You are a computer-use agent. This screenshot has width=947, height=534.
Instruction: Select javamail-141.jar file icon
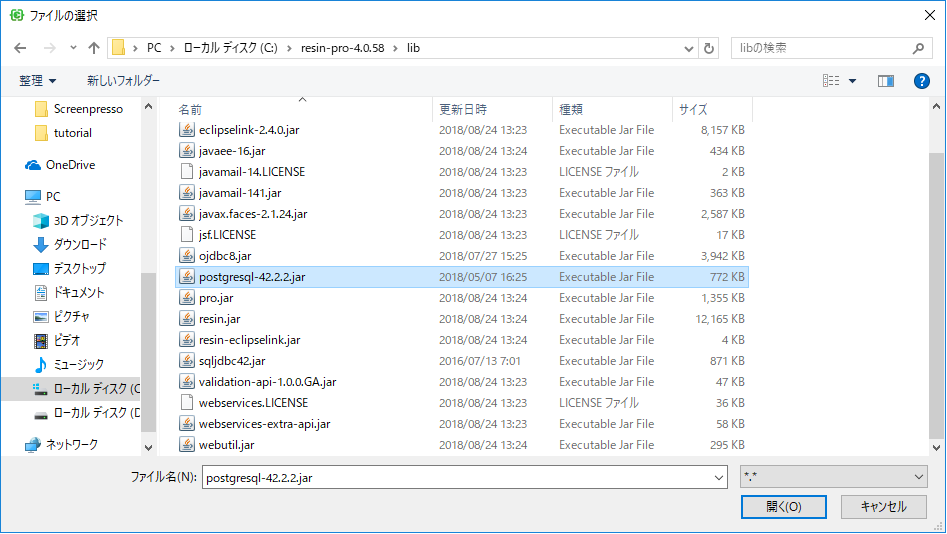tap(187, 193)
